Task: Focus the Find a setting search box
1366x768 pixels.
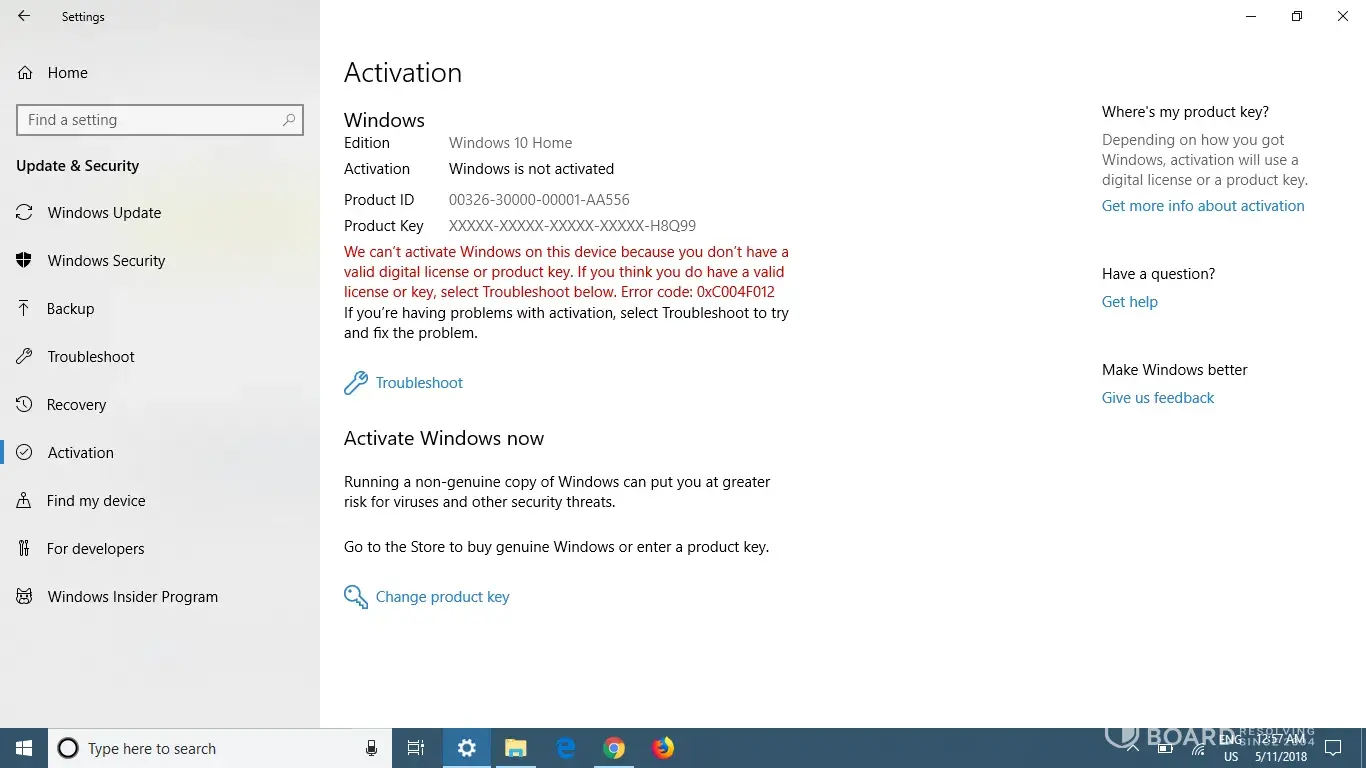Action: pos(150,120)
